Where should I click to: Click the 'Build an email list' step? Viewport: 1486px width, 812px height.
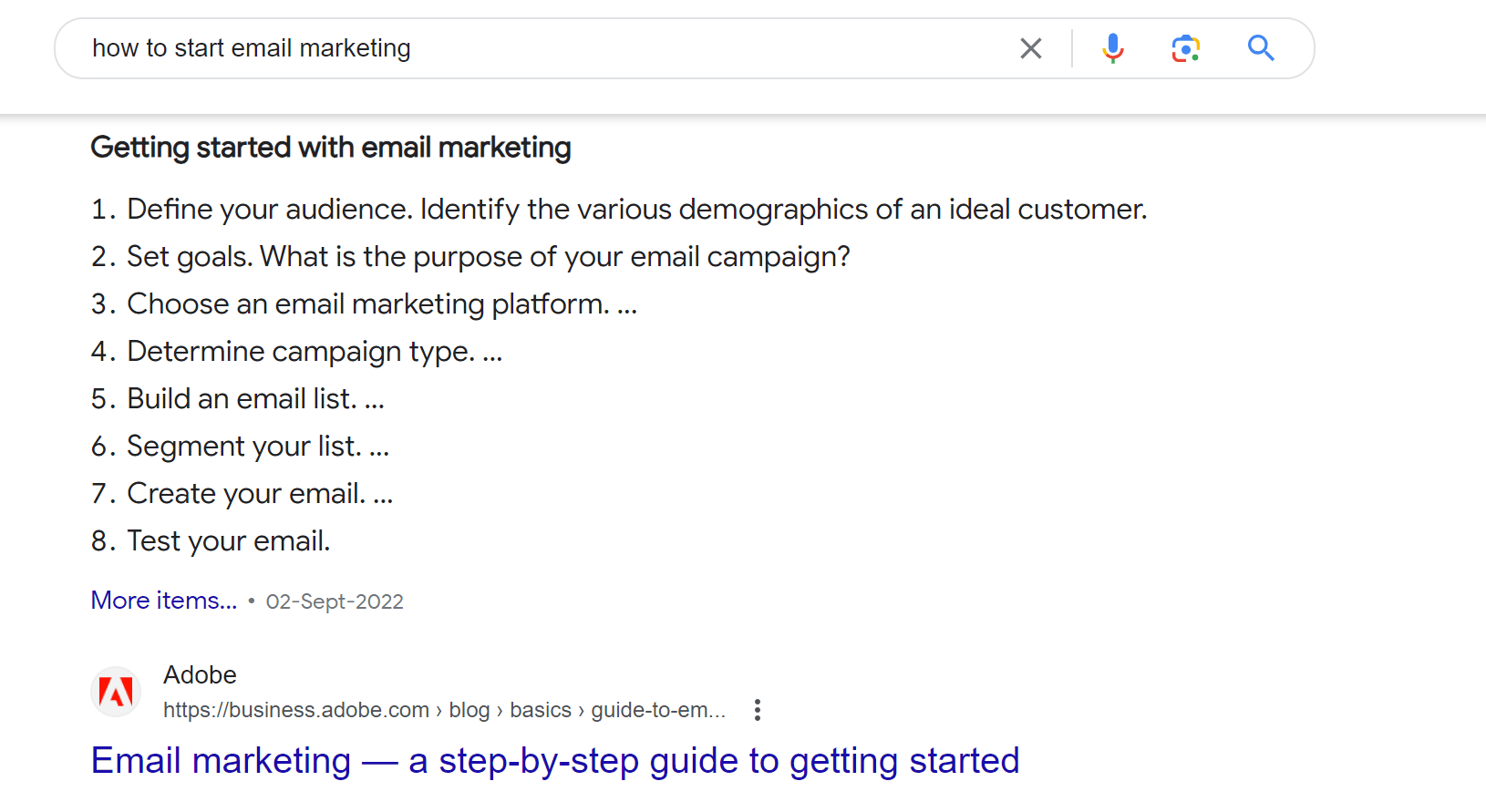pos(254,399)
